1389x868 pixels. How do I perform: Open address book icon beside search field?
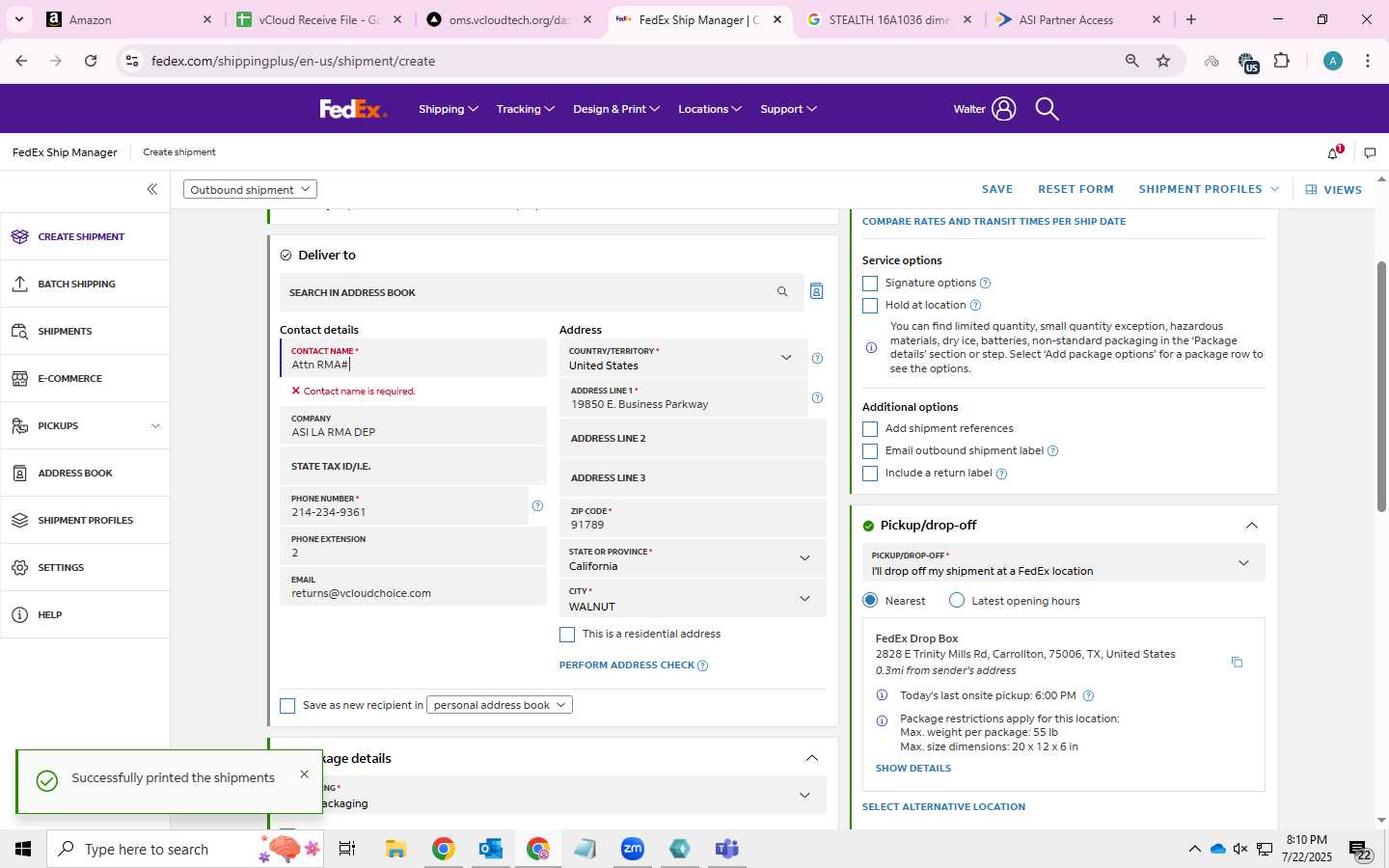816,291
